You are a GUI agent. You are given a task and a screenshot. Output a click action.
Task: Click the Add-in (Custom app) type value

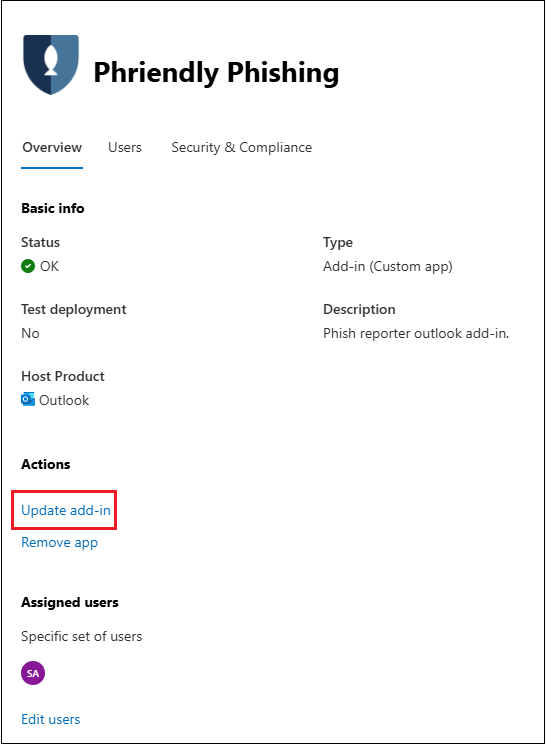(x=388, y=267)
